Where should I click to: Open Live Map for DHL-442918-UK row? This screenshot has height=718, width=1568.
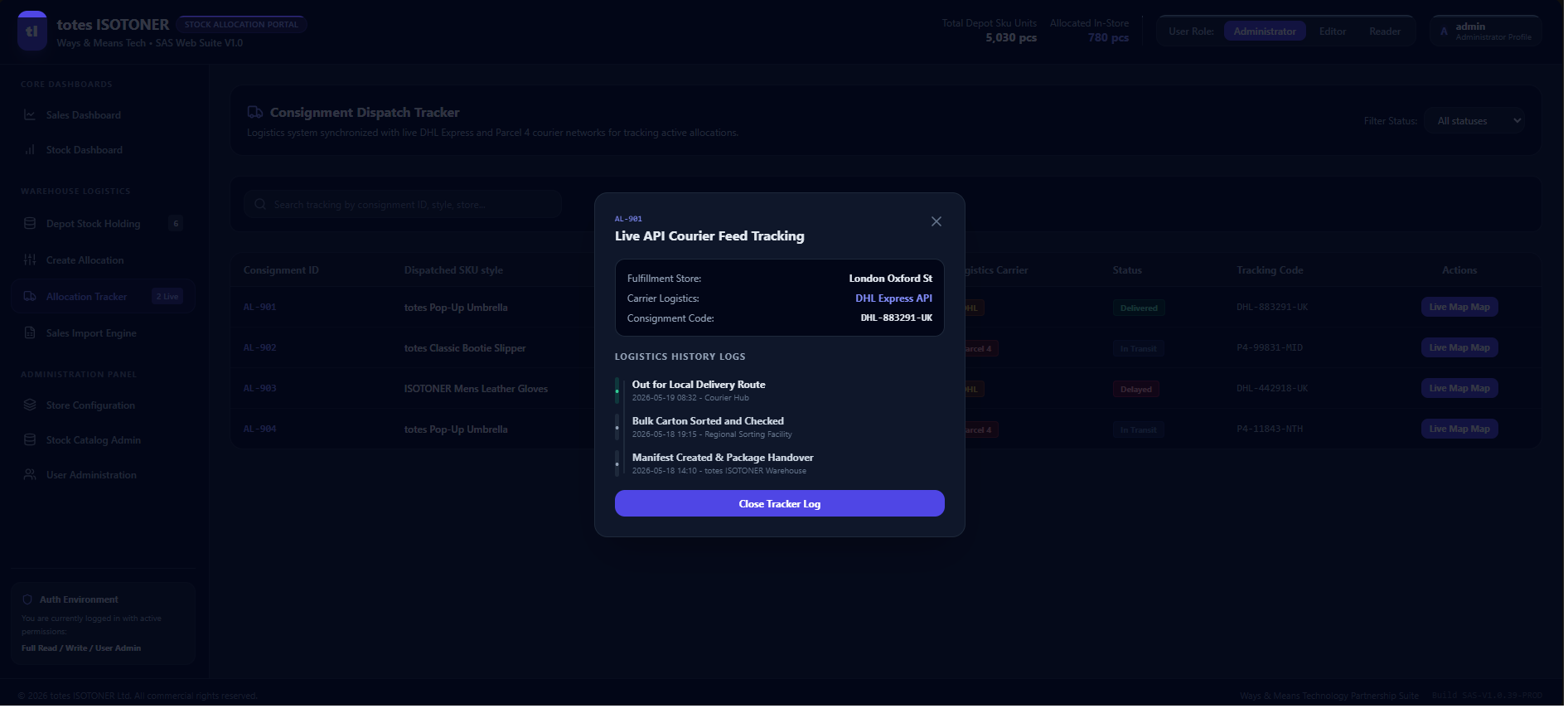(x=1459, y=388)
